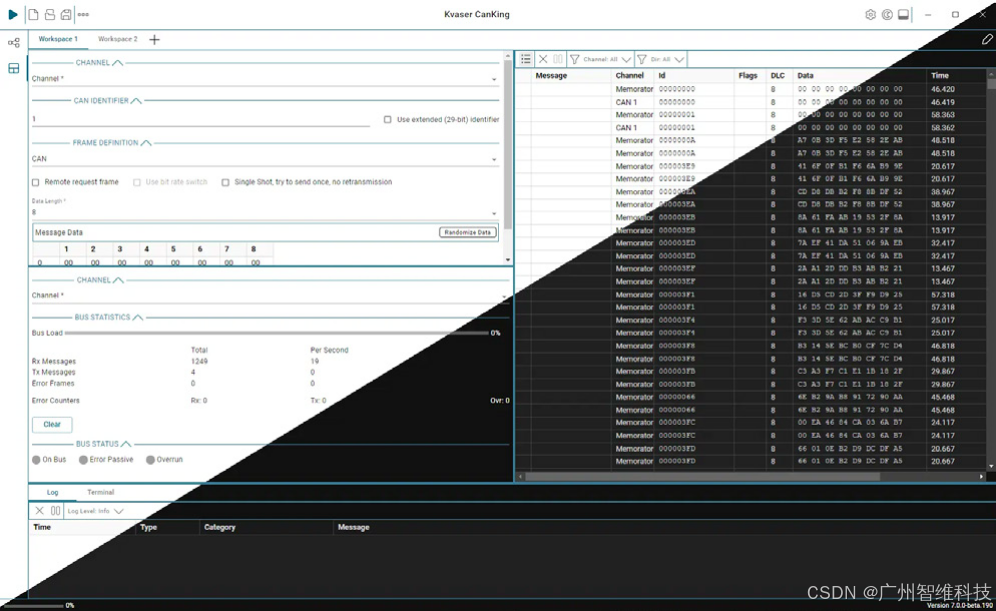Image resolution: width=996 pixels, height=611 pixels.
Task: Edit the workspace with the pencil icon
Action: (986, 39)
